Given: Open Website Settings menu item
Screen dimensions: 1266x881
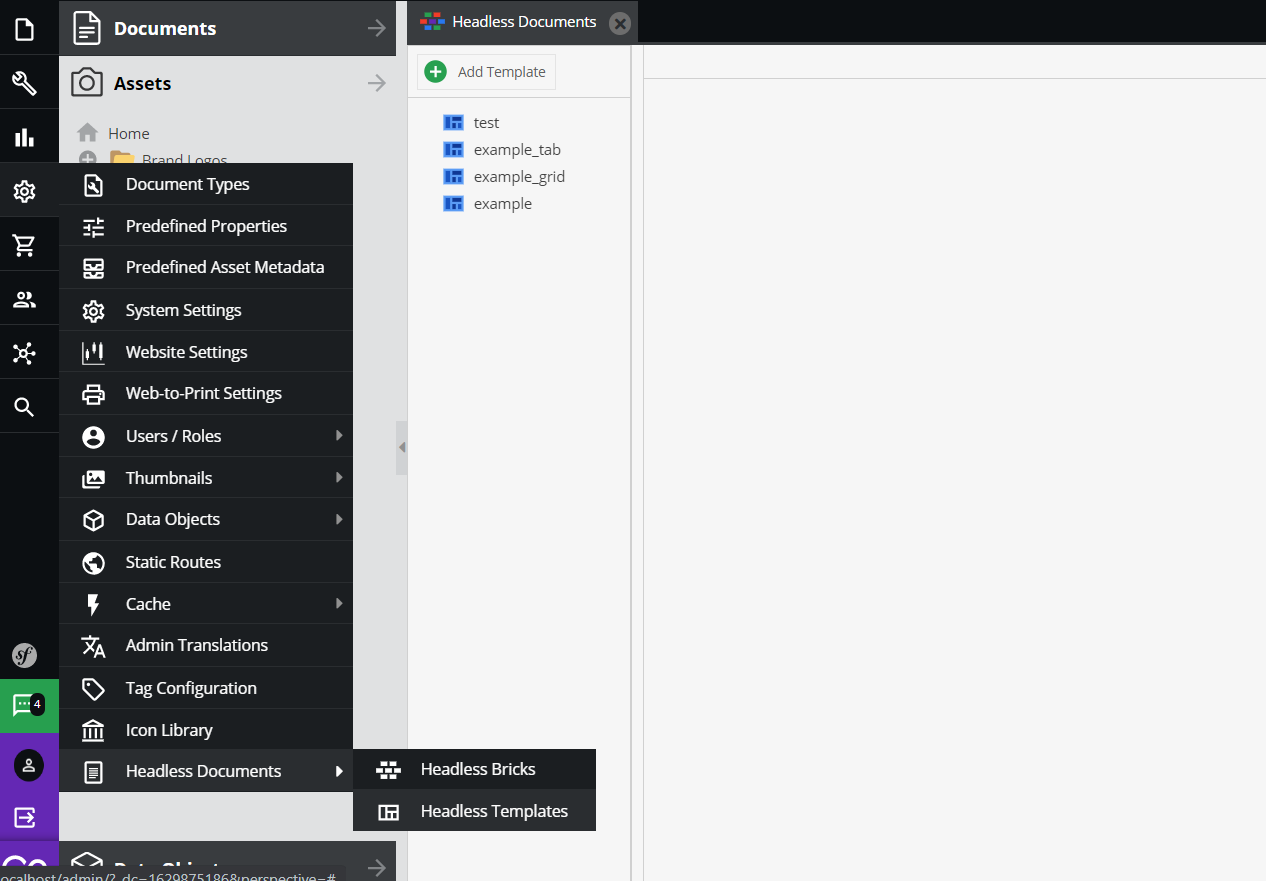Looking at the screenshot, I should pyautogui.click(x=206, y=352).
